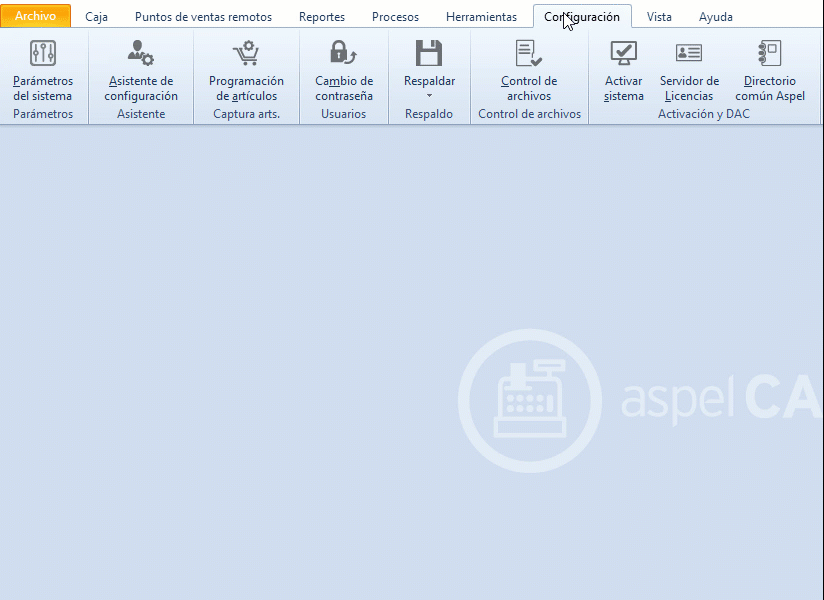Click the Activar sistema monitor icon
The height and width of the screenshot is (600, 824).
tap(624, 54)
